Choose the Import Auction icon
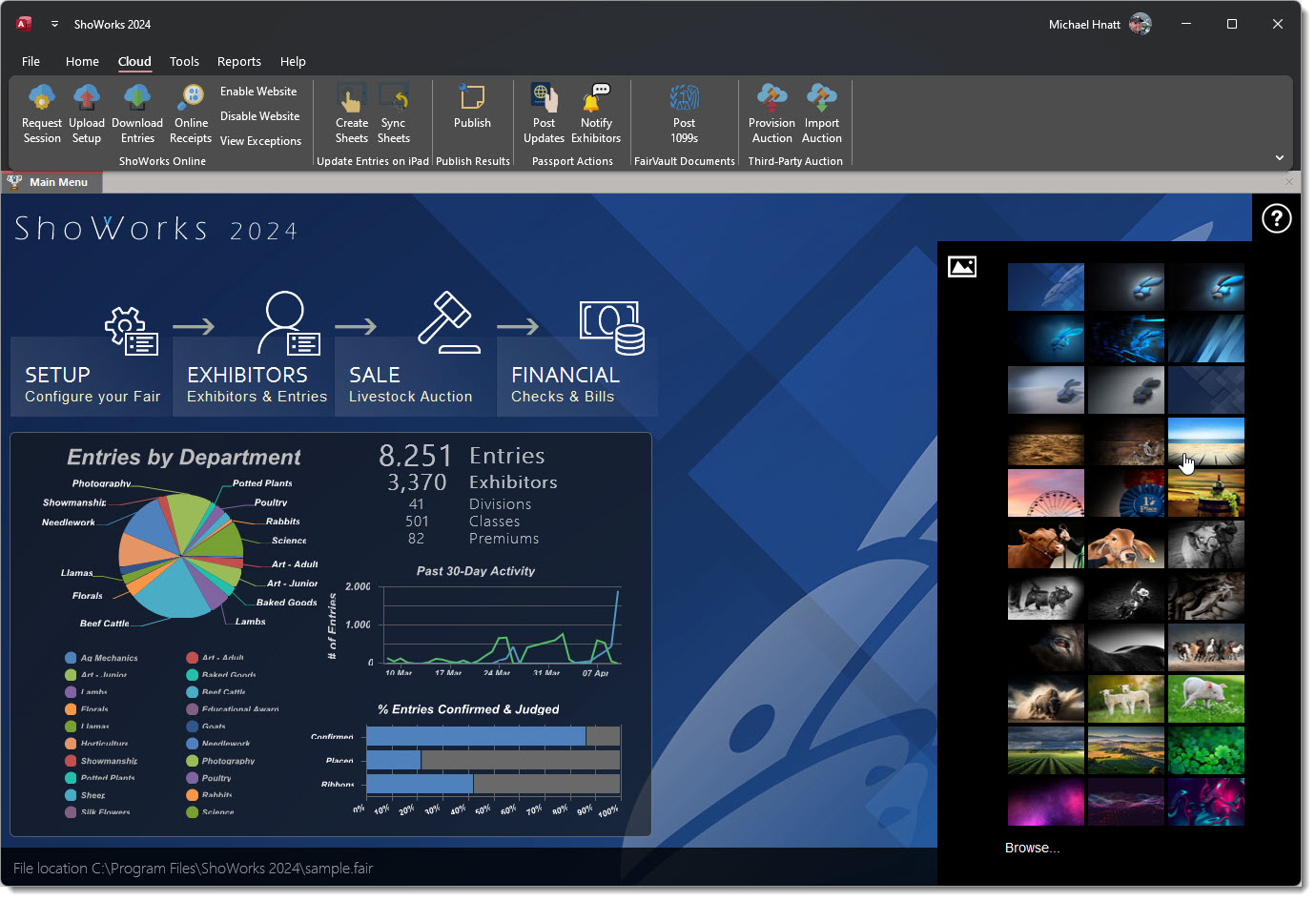The image size is (1316, 901). point(821,98)
